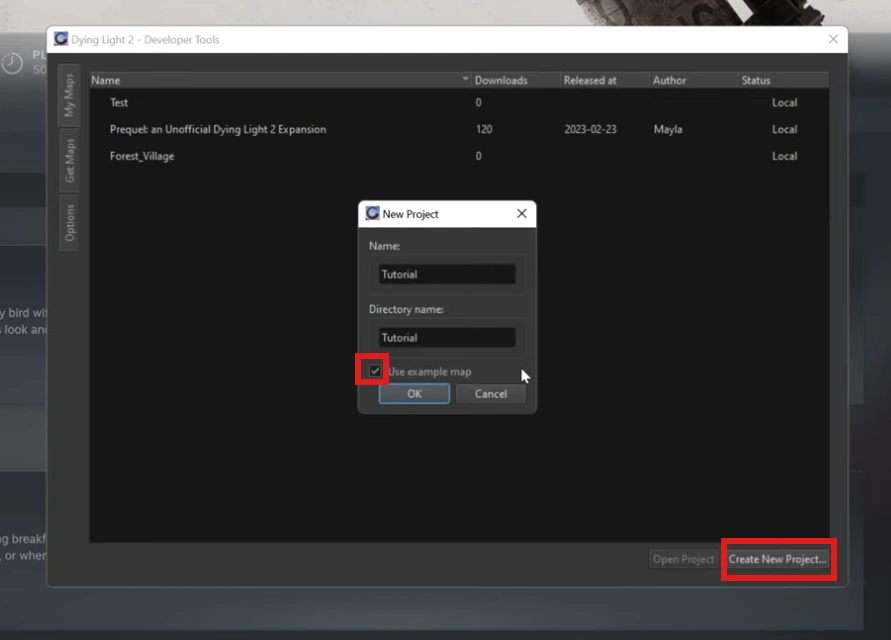The image size is (891, 640).
Task: Click the clock icon in background window
Action: (x=12, y=63)
